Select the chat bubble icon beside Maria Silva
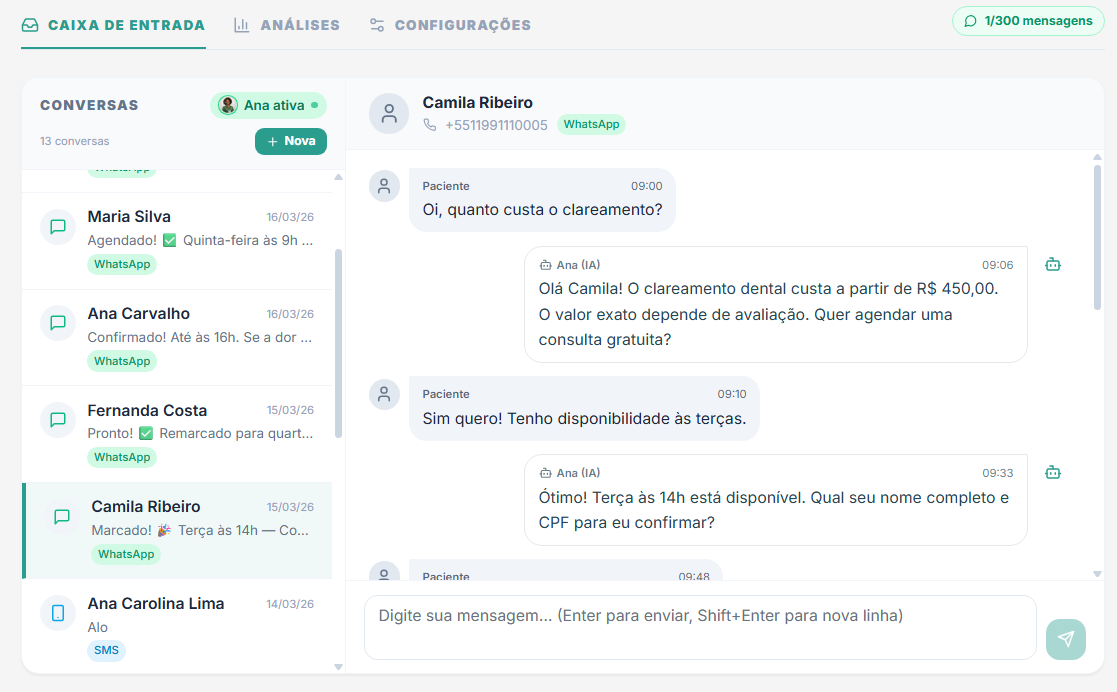Screen dimensions: 1117x692 click(x=59, y=227)
